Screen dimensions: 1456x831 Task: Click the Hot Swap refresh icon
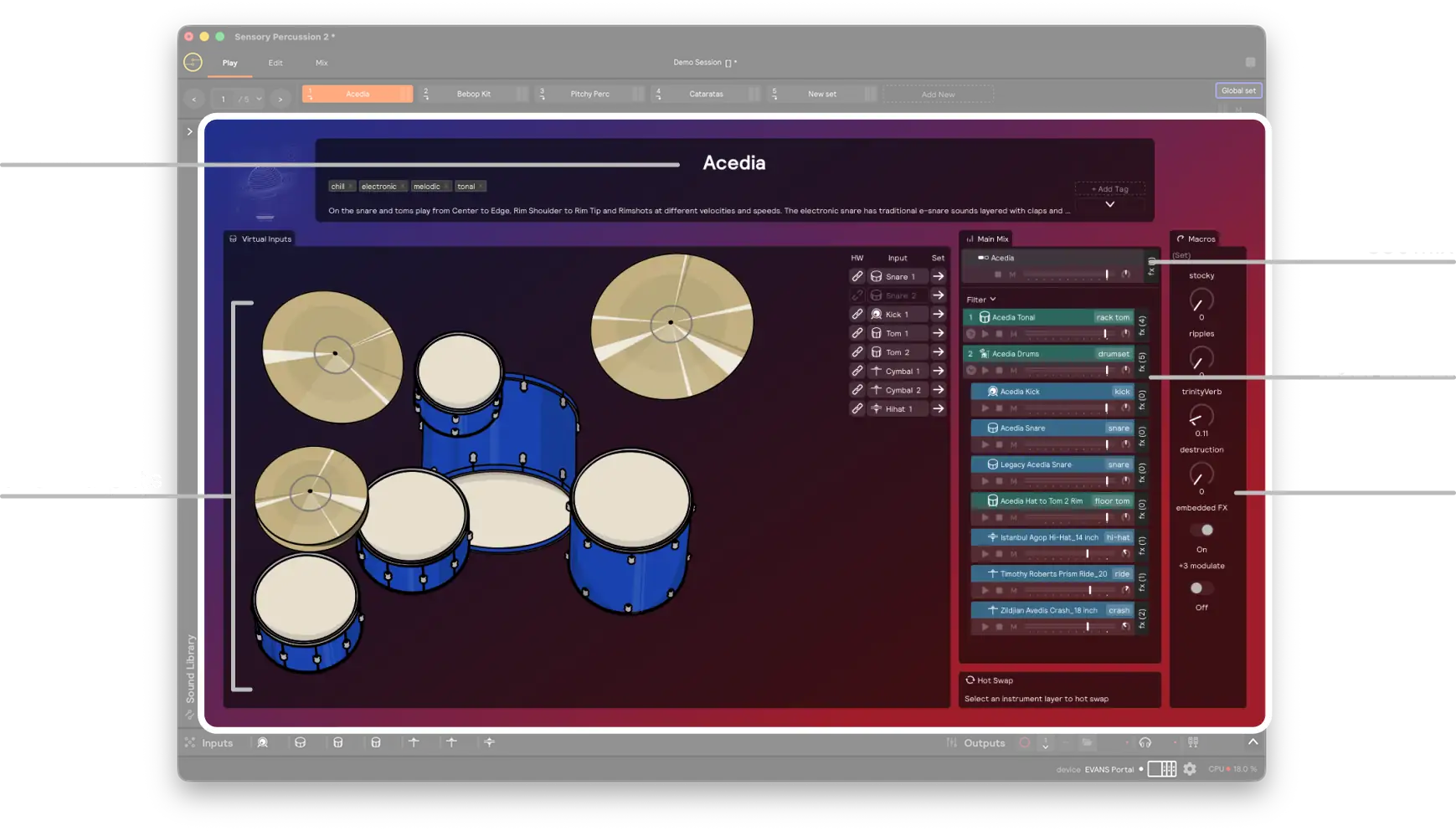tap(972, 680)
